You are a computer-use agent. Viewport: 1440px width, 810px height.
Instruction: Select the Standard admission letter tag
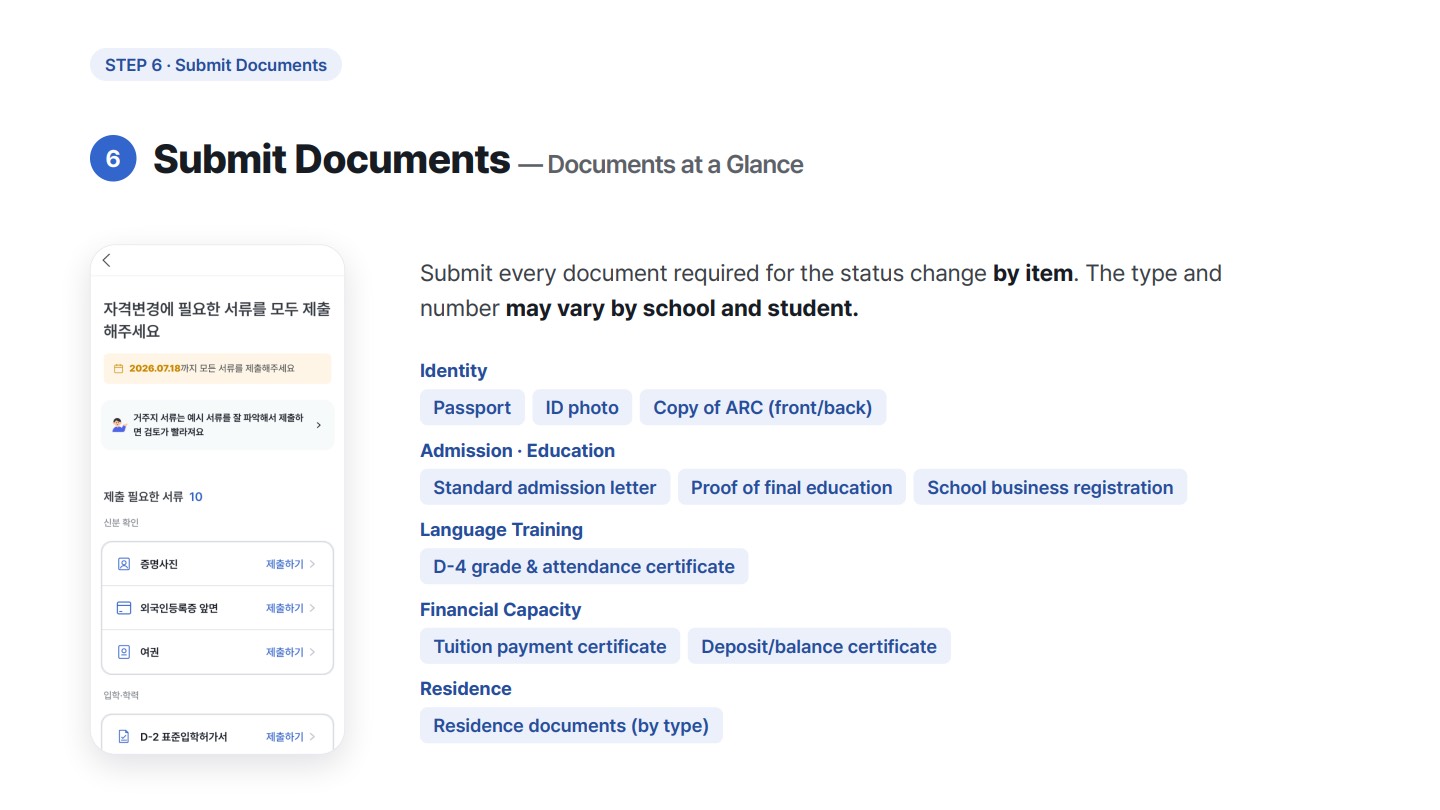(545, 487)
